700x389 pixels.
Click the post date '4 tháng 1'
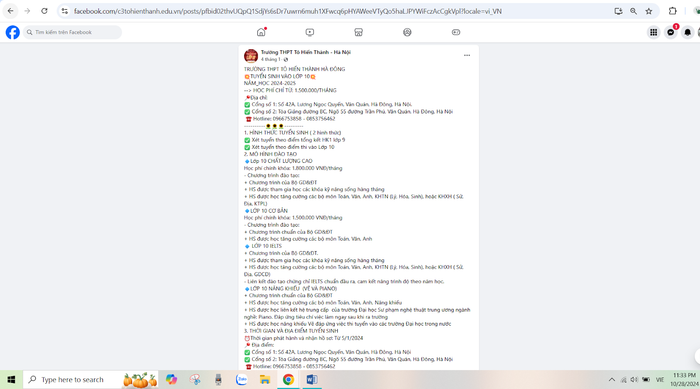(x=271, y=59)
